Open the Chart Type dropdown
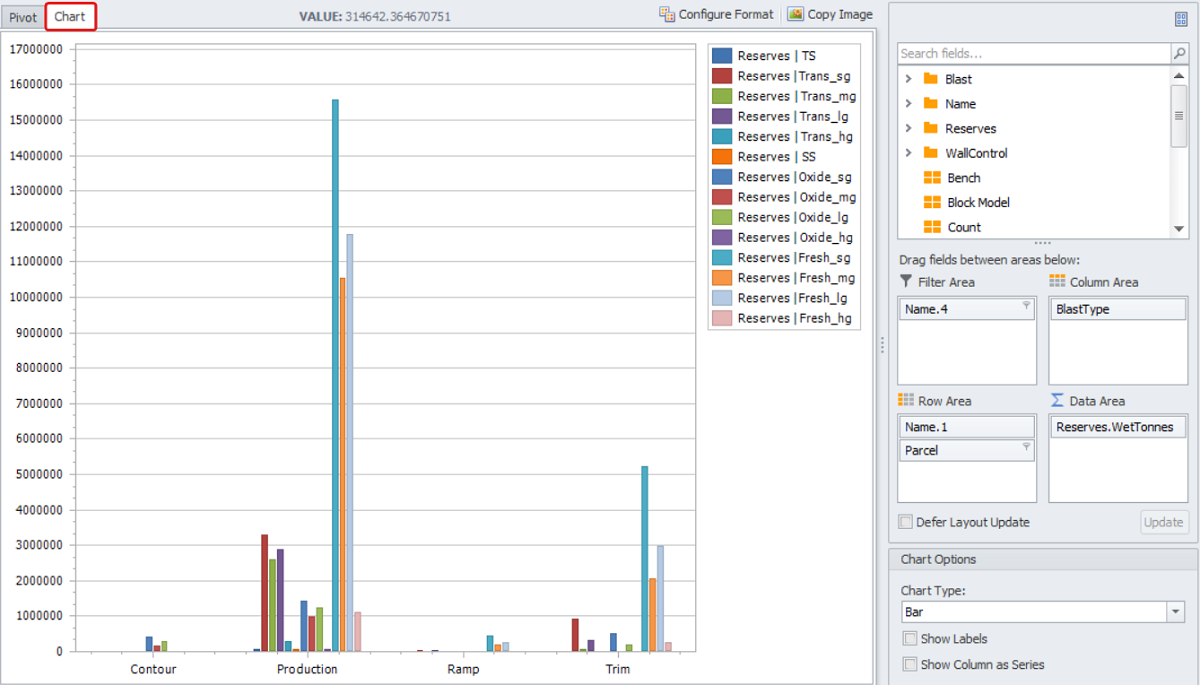The width and height of the screenshot is (1200, 685). coord(1175,612)
